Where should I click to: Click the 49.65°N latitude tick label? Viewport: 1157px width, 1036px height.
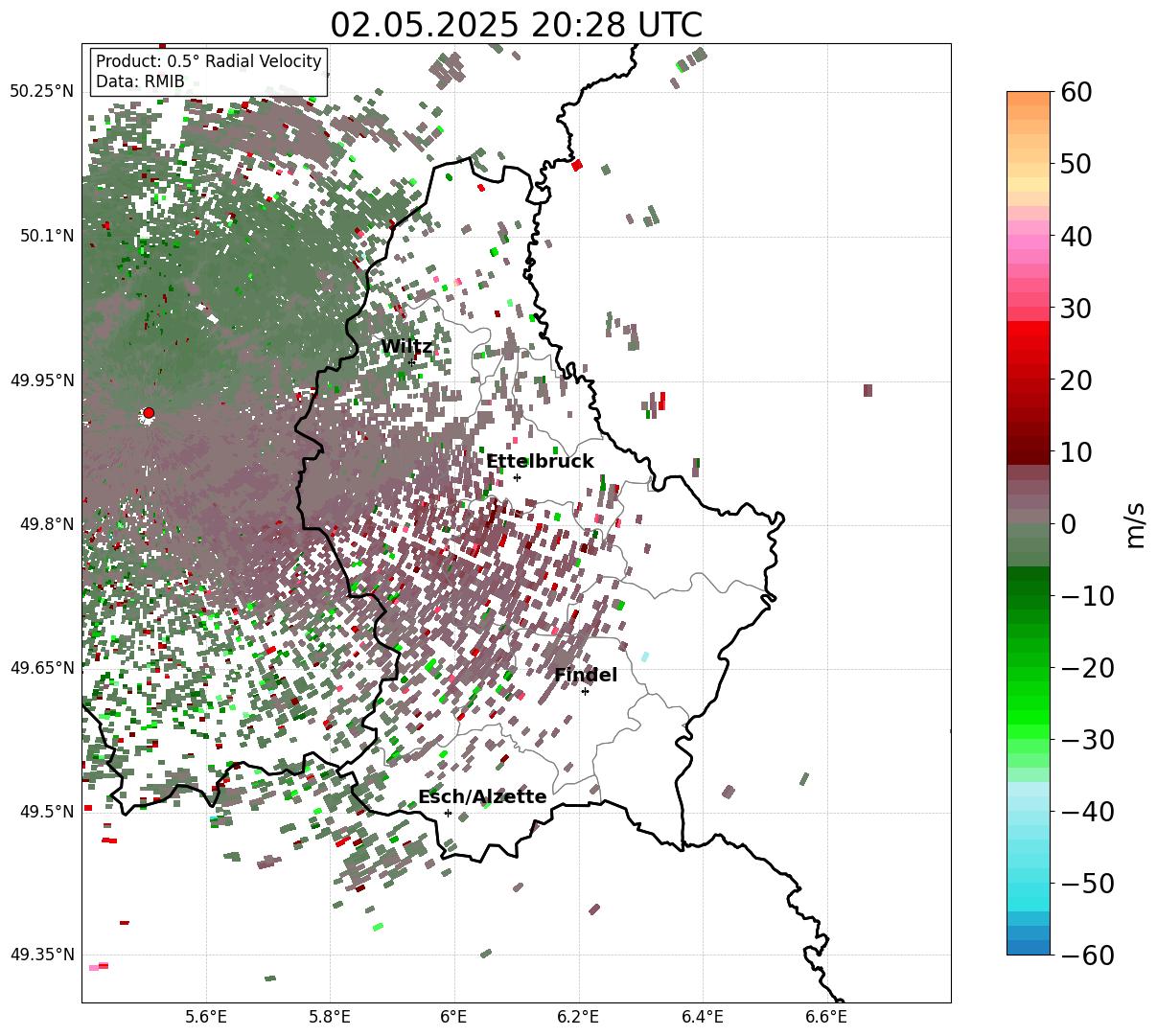pos(41,668)
